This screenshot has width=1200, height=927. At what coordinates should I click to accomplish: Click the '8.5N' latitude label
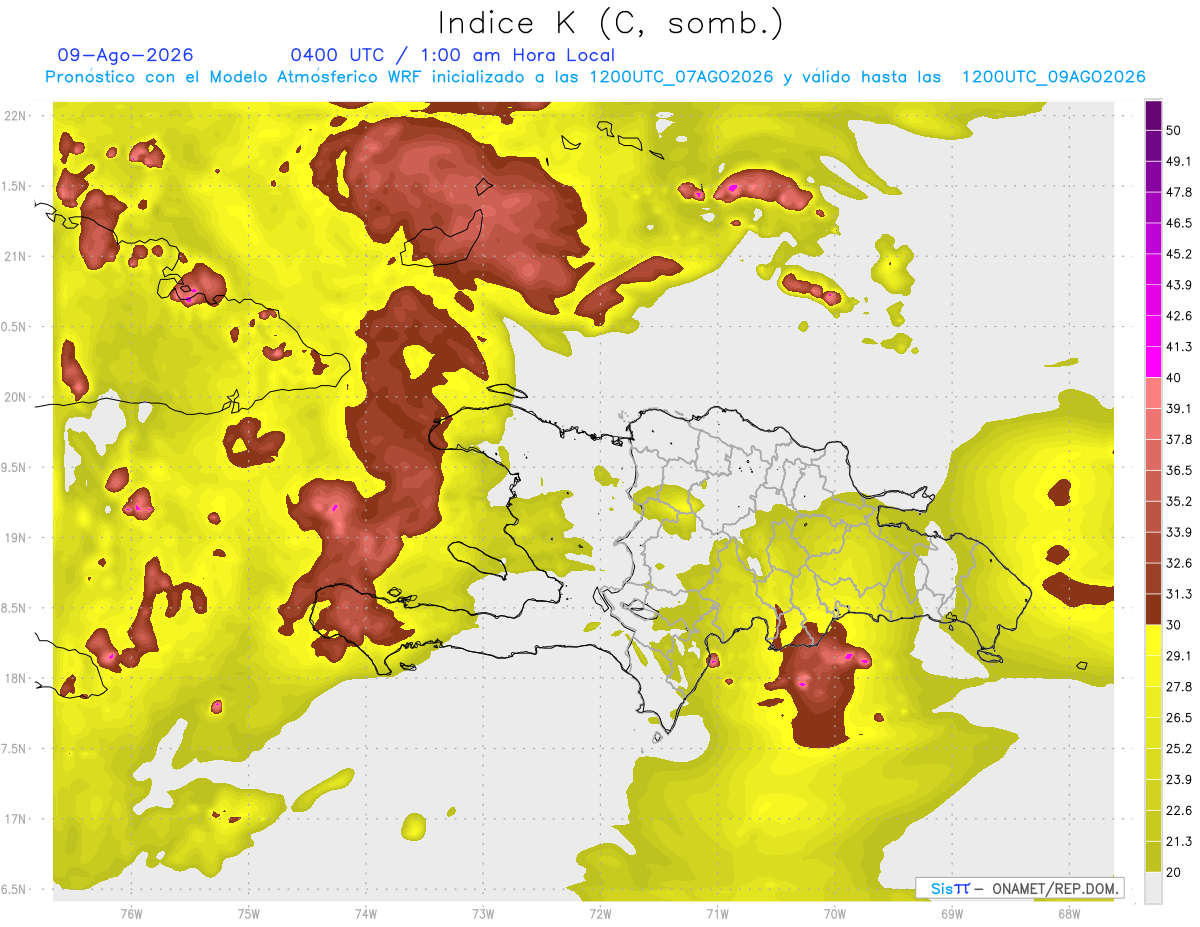point(15,608)
